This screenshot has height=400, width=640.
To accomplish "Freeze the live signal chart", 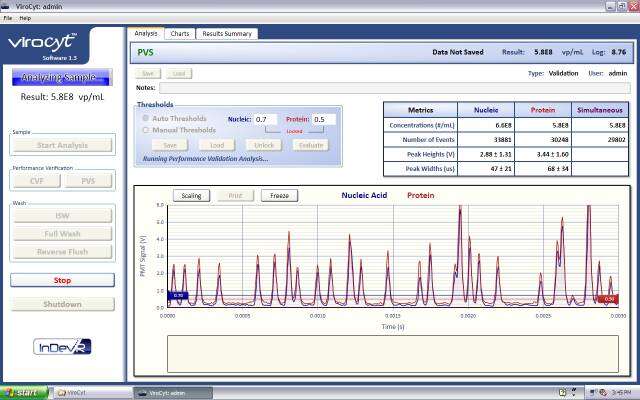I will [x=281, y=195].
